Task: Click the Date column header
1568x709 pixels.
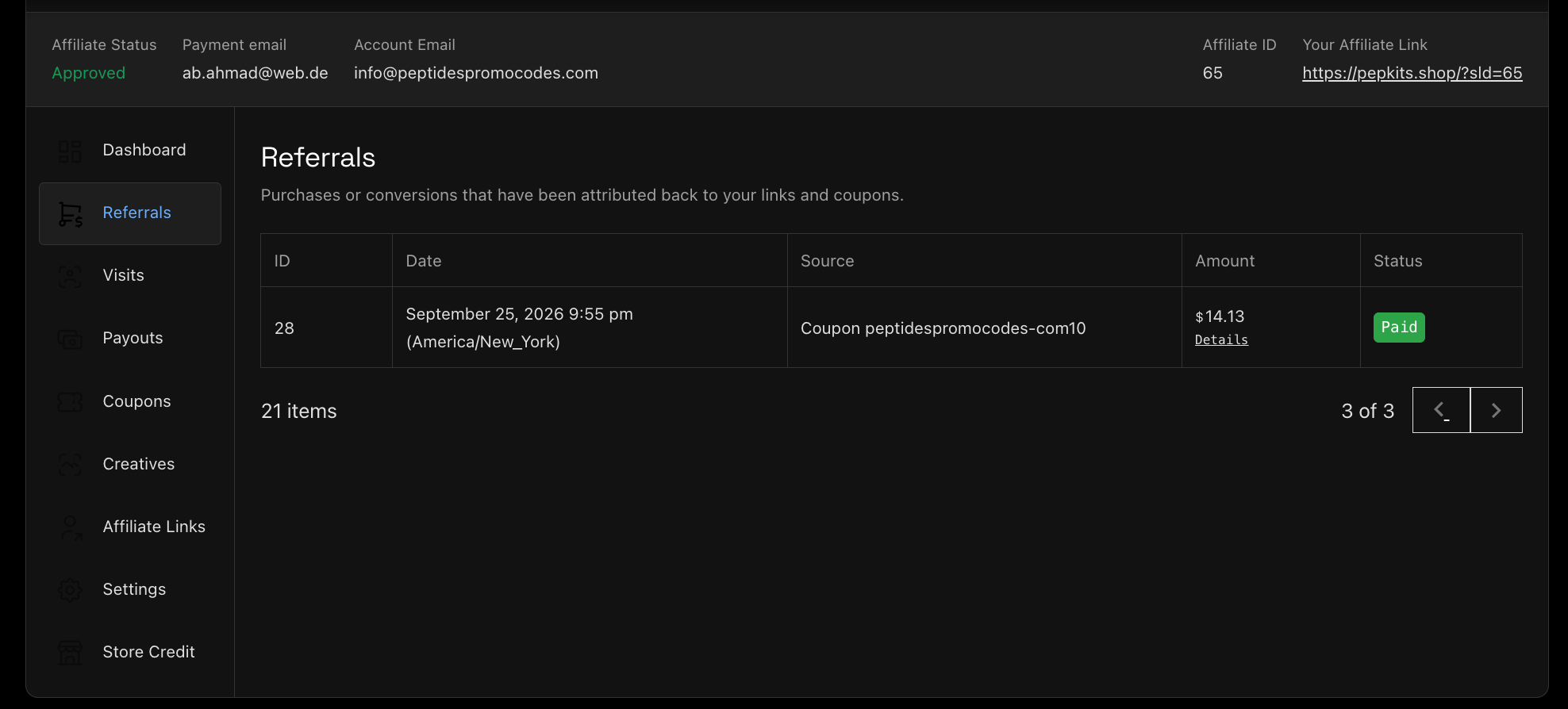Action: (x=590, y=261)
